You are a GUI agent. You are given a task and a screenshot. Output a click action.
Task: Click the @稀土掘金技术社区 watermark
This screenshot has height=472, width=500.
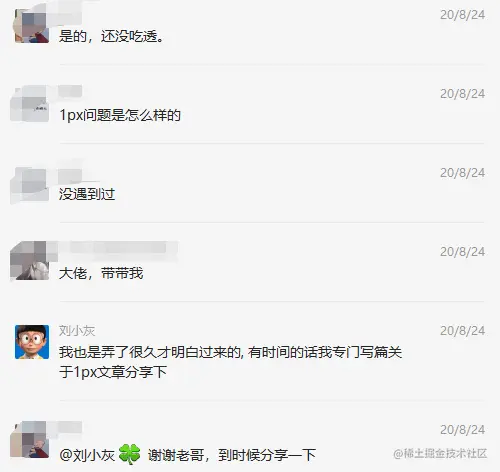point(440,454)
